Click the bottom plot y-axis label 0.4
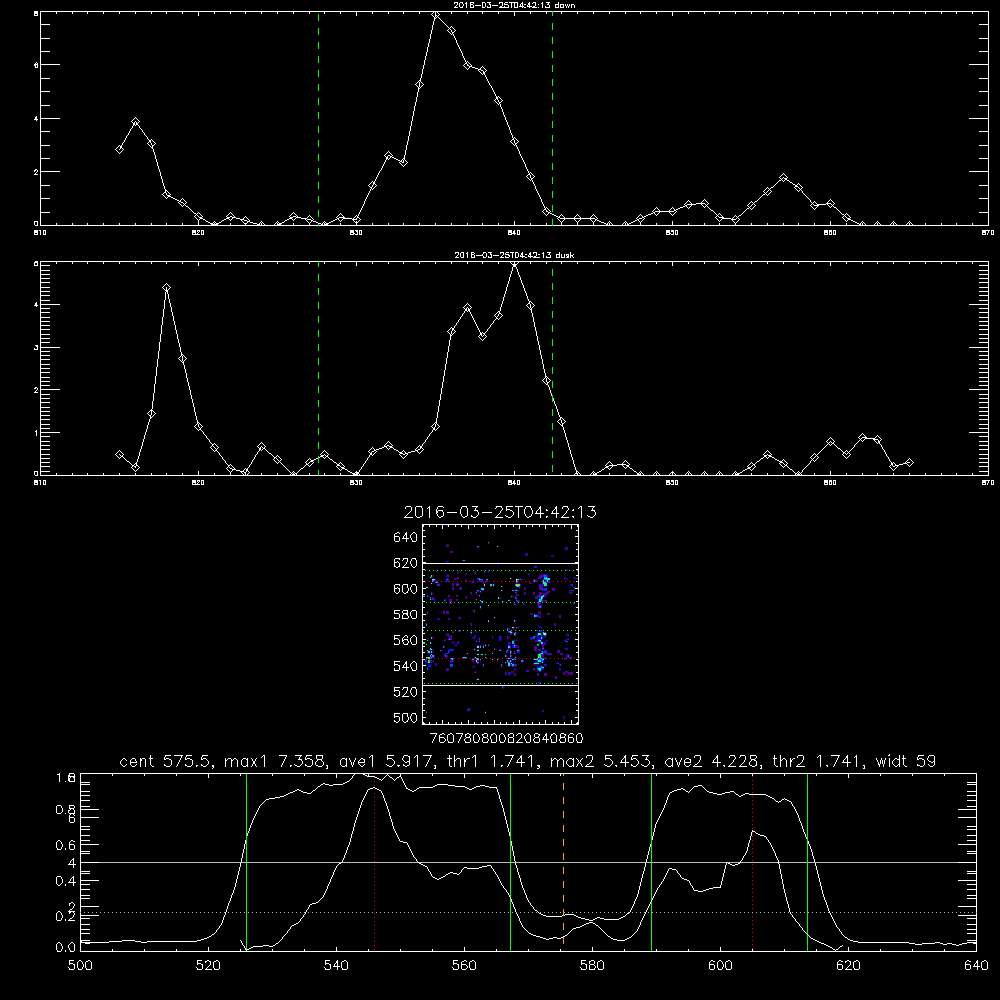1000x1000 pixels. point(66,881)
